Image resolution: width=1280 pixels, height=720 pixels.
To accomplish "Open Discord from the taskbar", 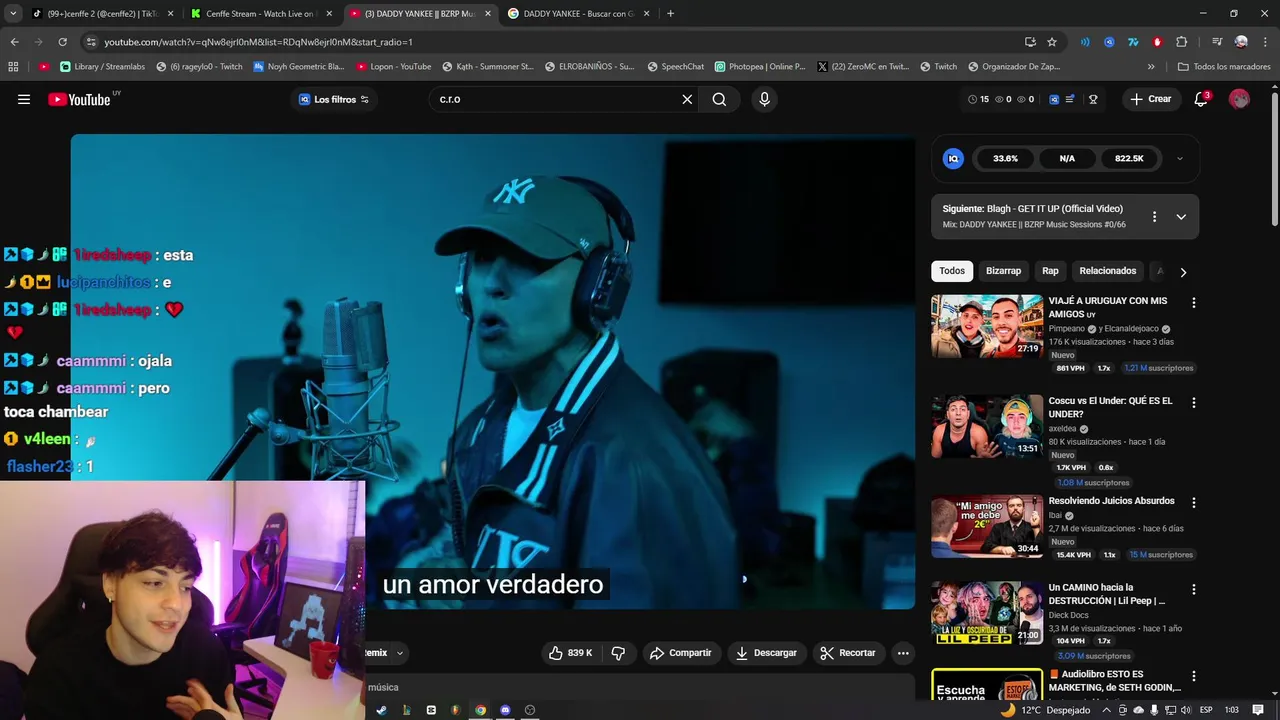I will 505,710.
